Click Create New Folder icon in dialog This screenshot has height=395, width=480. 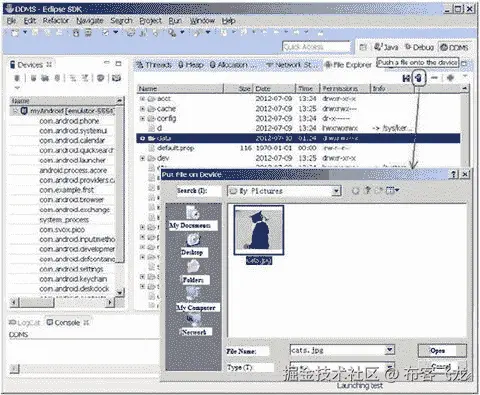[x=379, y=191]
